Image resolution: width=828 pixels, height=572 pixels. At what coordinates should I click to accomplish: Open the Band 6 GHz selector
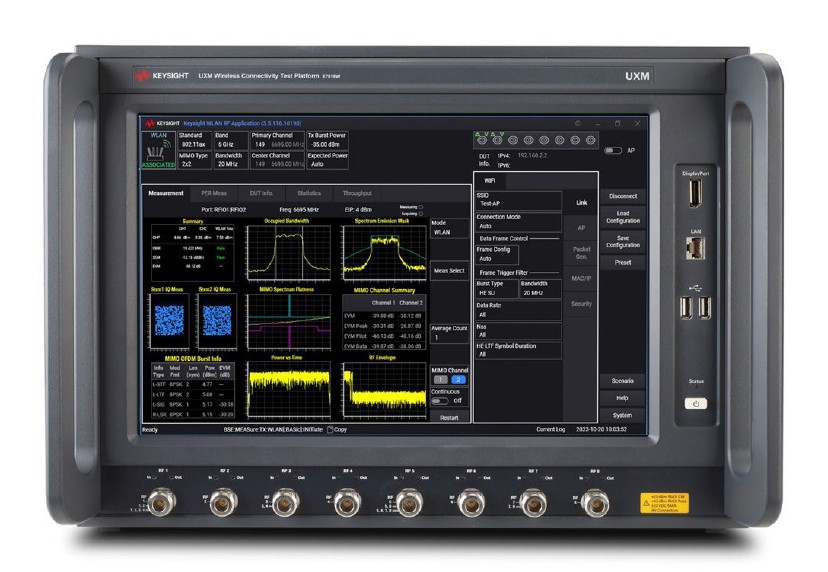click(231, 140)
